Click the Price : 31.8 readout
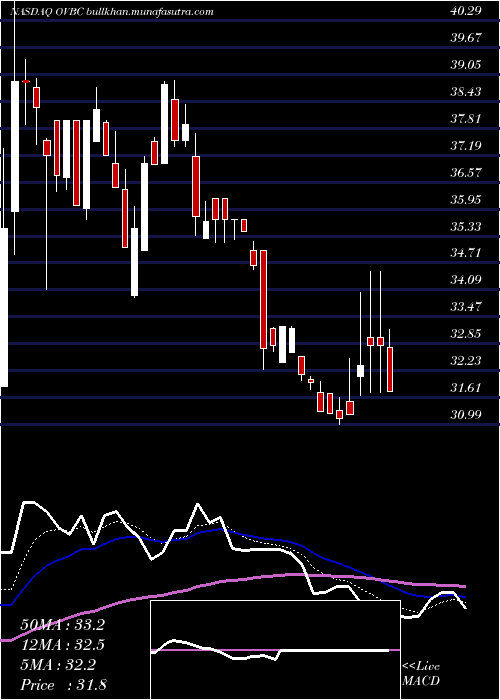 (x=62, y=685)
